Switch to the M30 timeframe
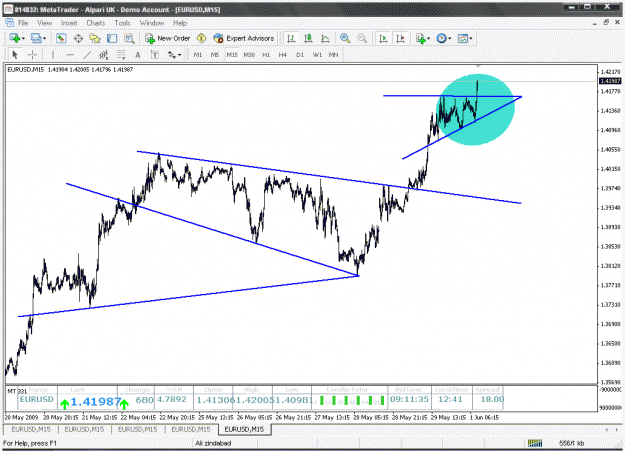This screenshot has height=451, width=625. coord(249,55)
